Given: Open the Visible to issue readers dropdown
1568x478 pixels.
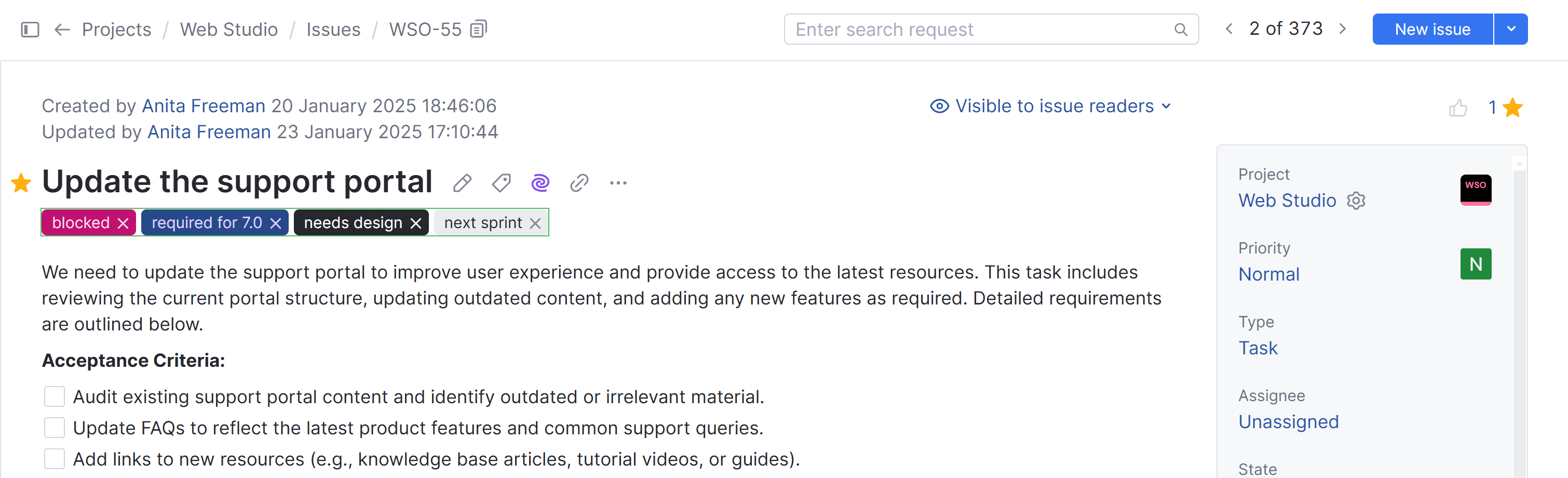Looking at the screenshot, I should click(1049, 106).
